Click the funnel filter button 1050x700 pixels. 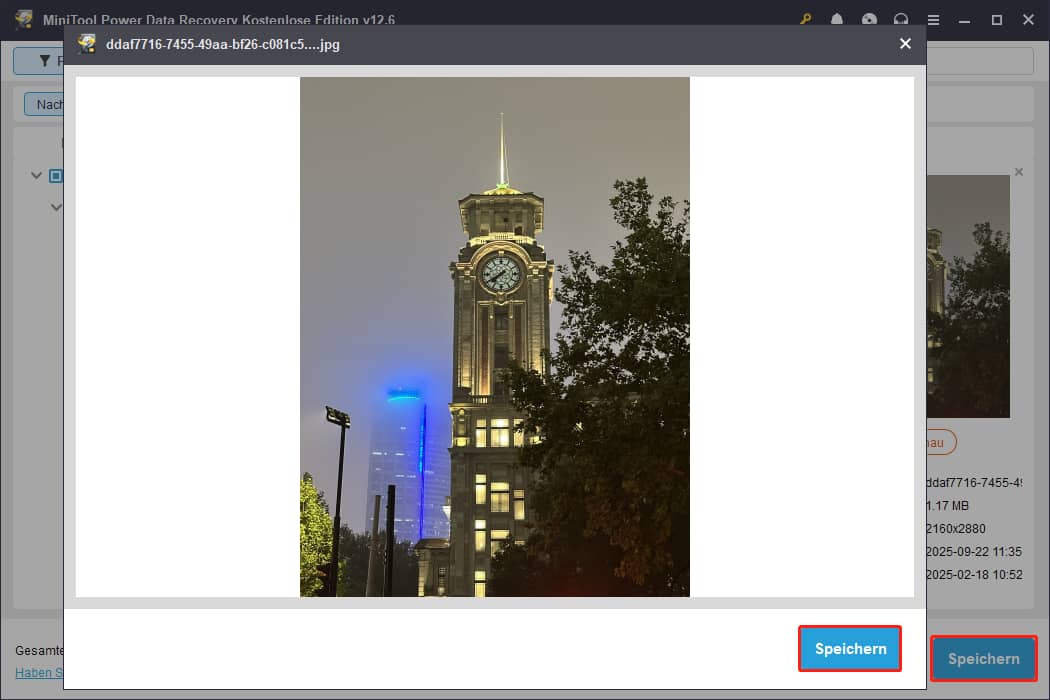[40, 61]
